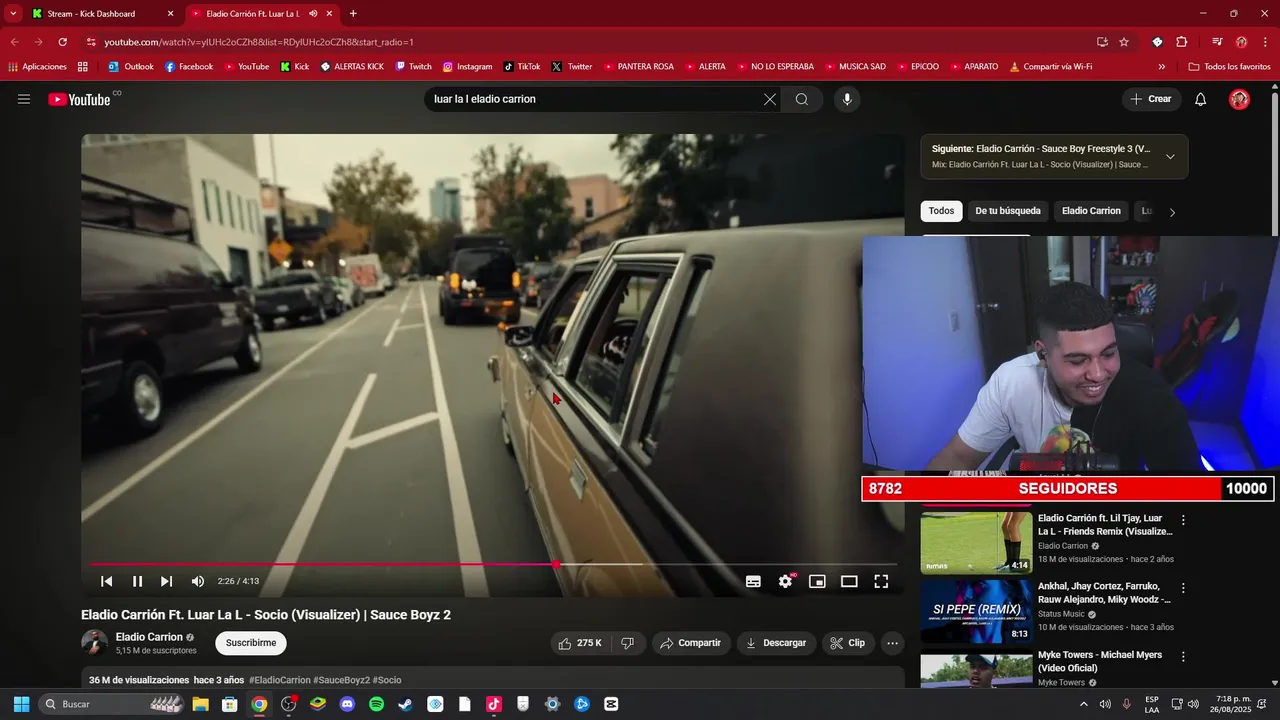
Task: Open the YouTube guide hamburger menu
Action: tap(24, 99)
